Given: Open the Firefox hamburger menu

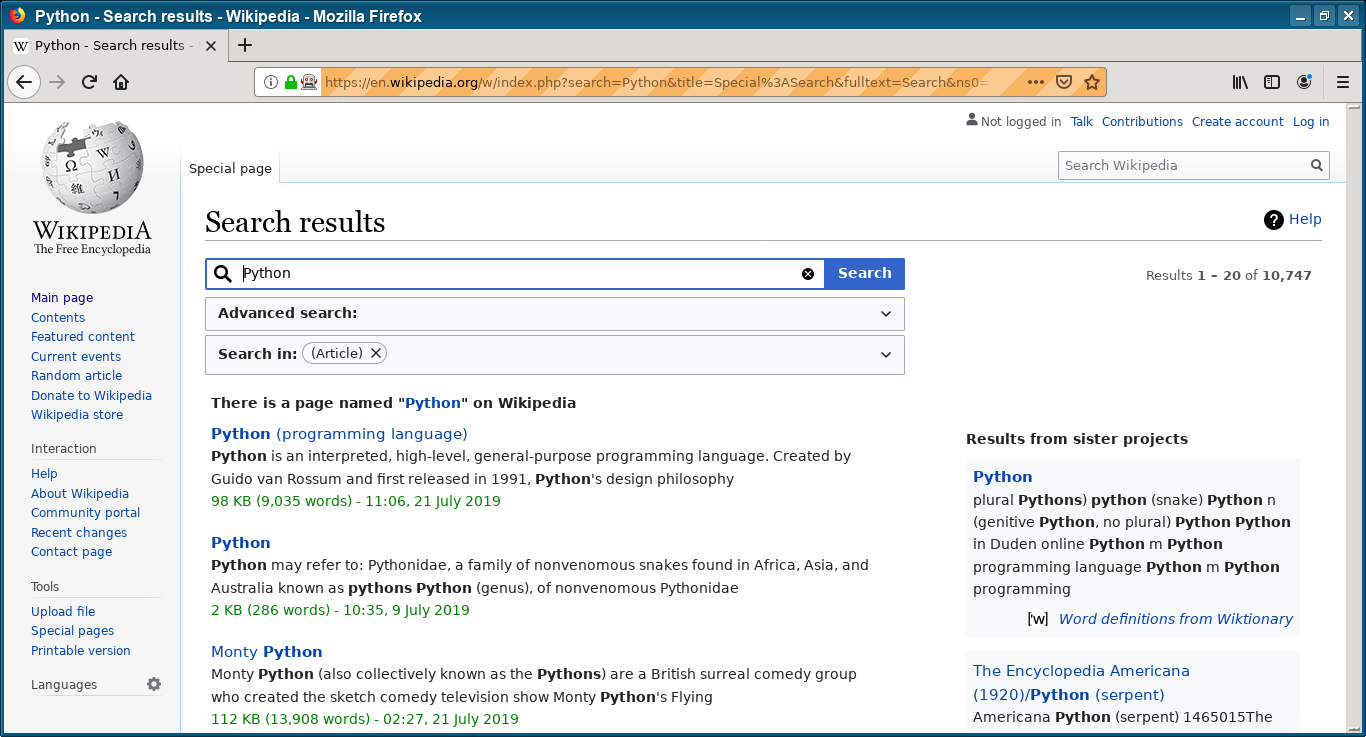Looking at the screenshot, I should click(1343, 82).
